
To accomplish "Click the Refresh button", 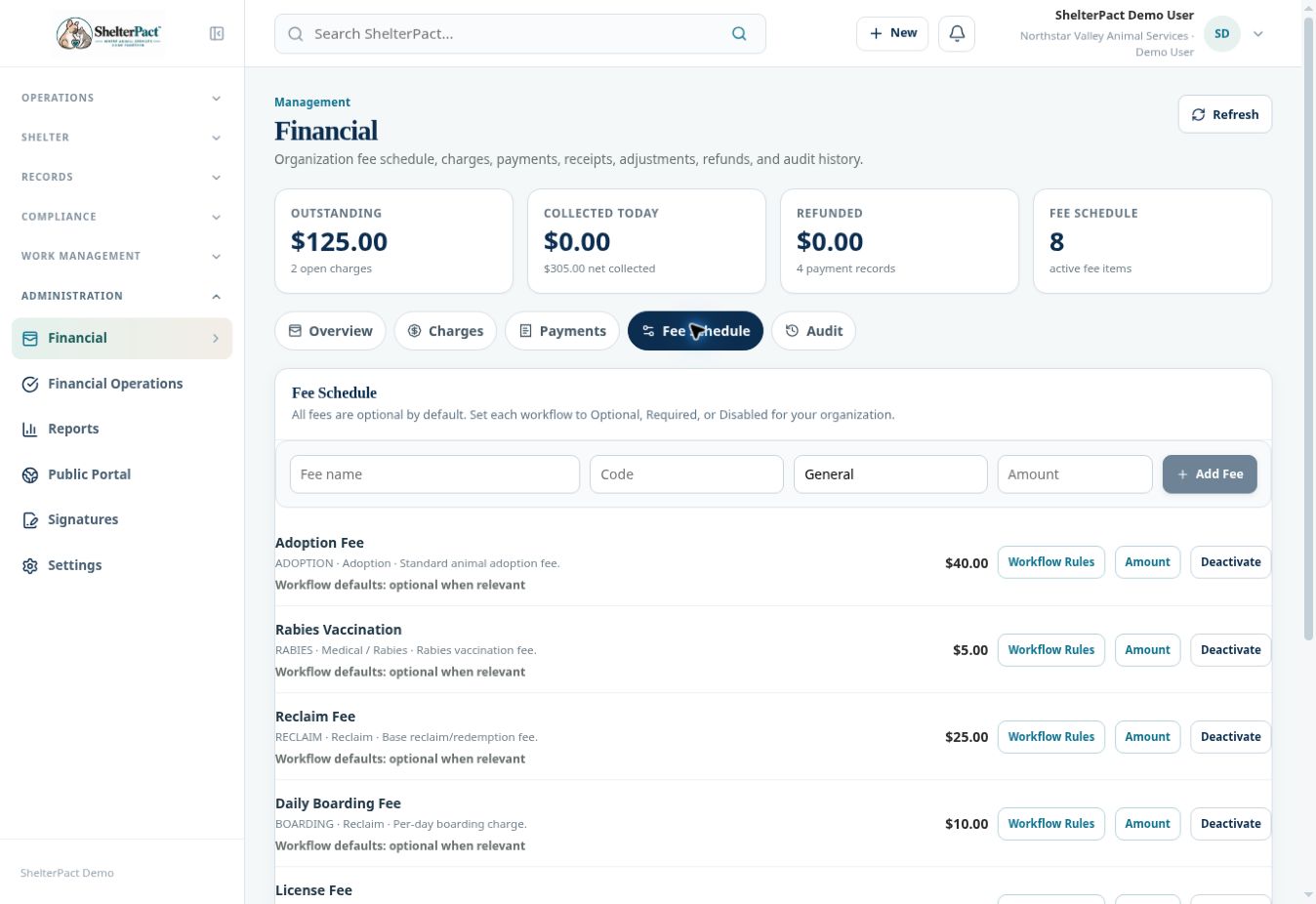I will (x=1225, y=114).
